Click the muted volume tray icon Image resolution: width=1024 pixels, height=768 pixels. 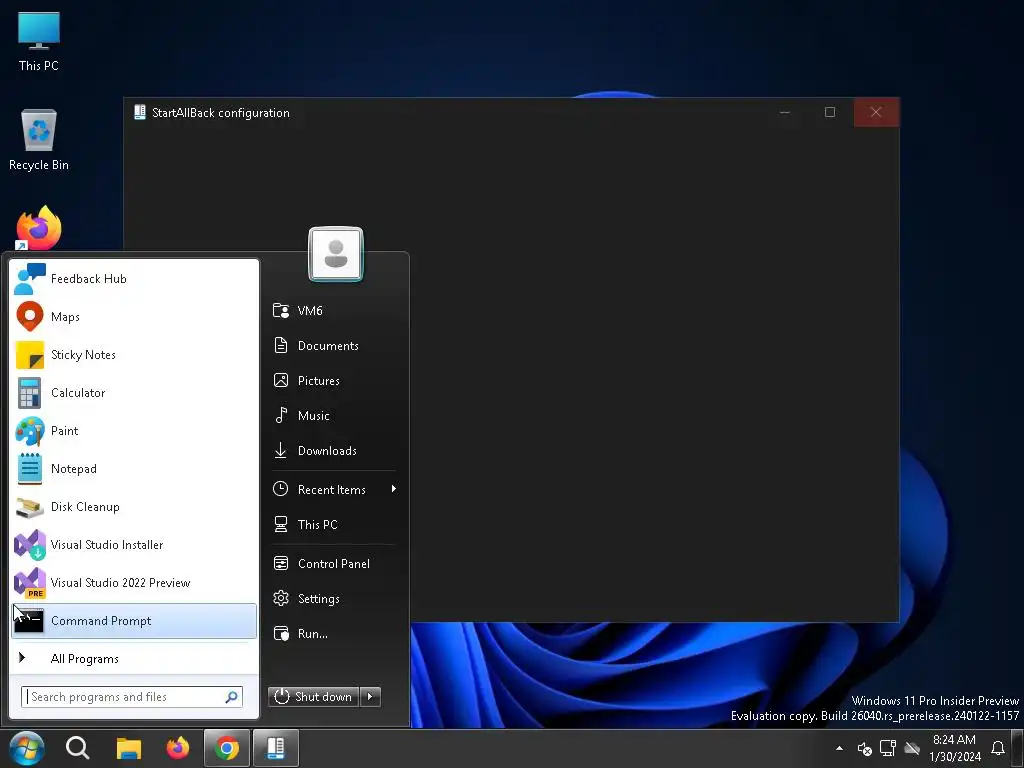click(864, 748)
